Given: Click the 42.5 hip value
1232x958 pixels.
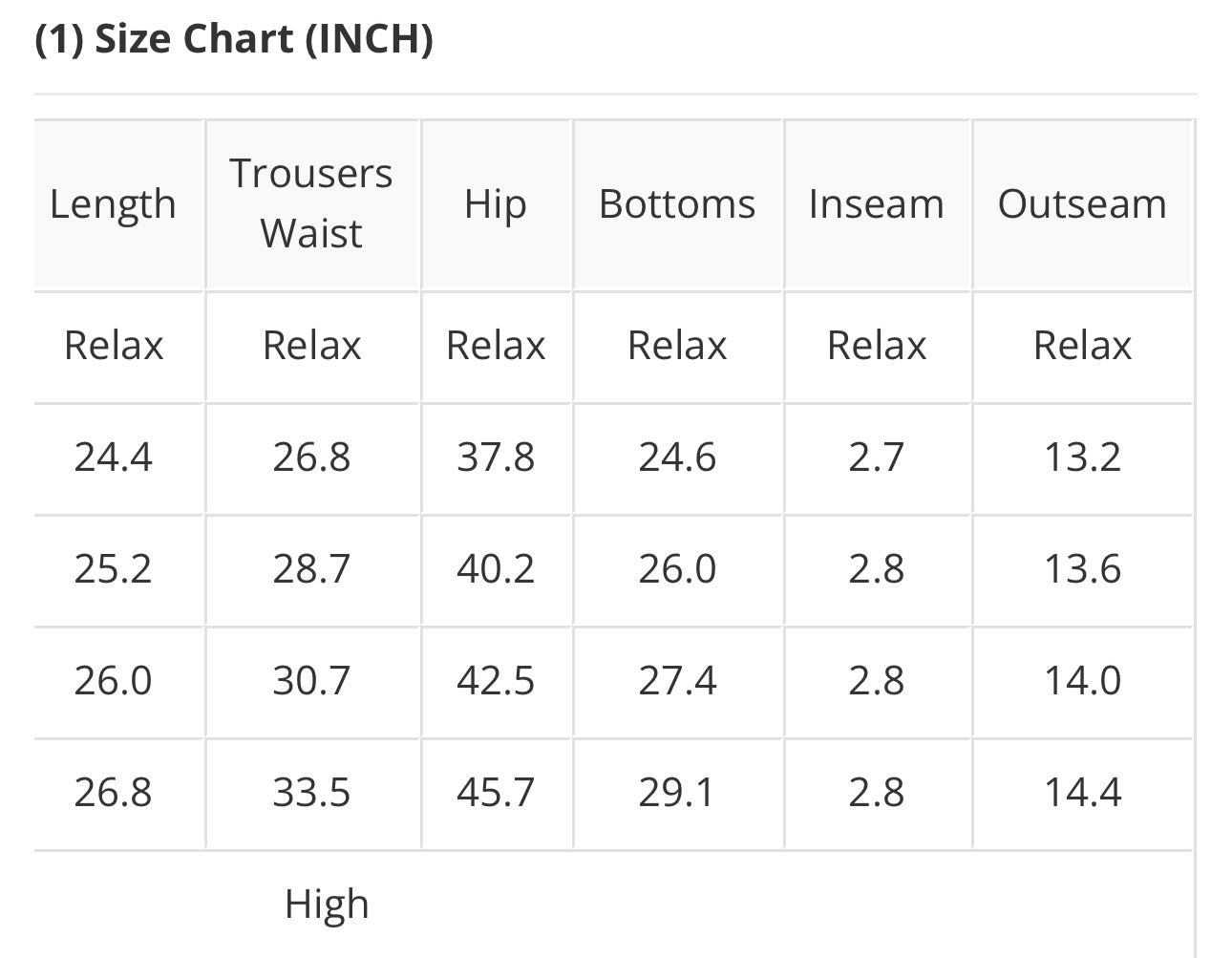Looking at the screenshot, I should [x=495, y=680].
